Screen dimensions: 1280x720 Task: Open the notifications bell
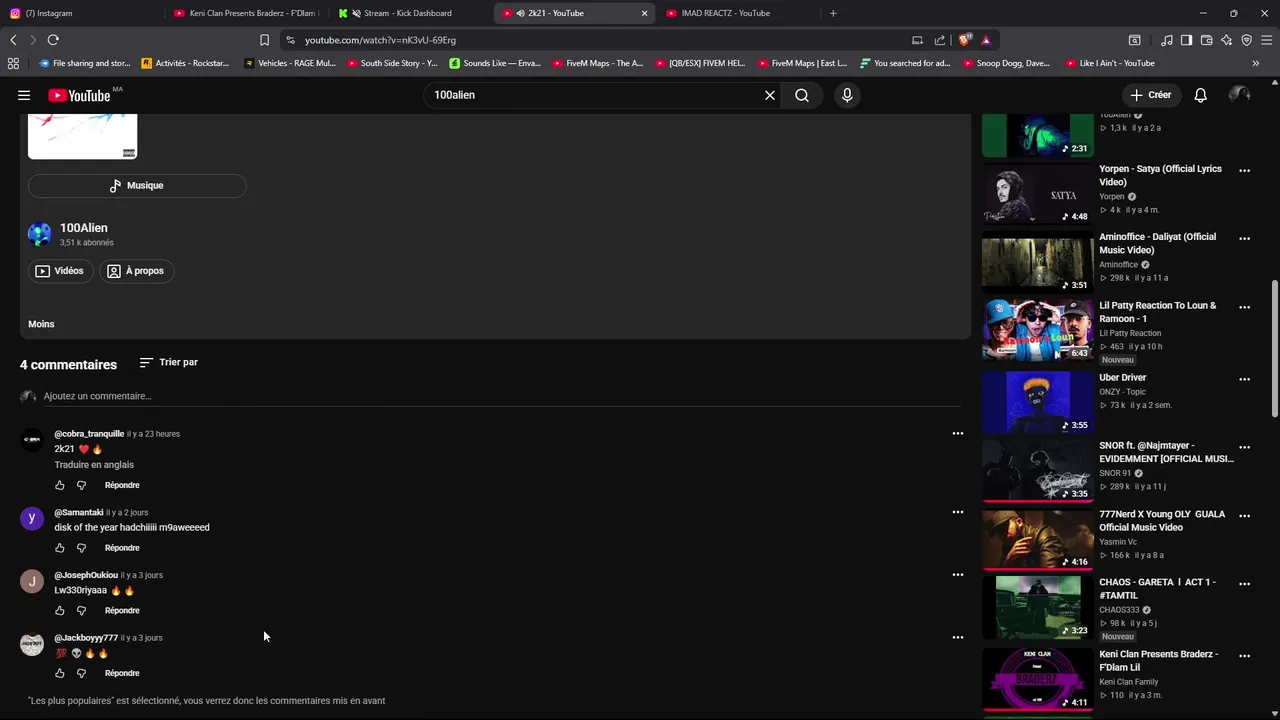[x=1200, y=95]
